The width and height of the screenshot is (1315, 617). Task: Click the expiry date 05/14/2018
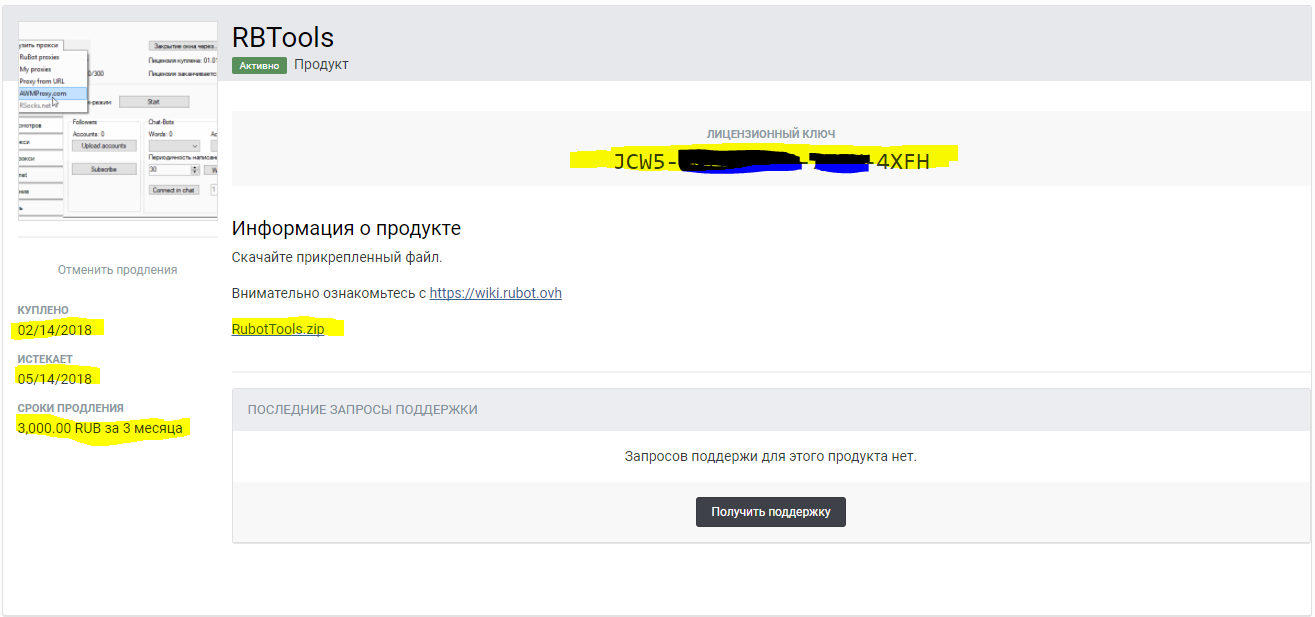pyautogui.click(x=55, y=378)
